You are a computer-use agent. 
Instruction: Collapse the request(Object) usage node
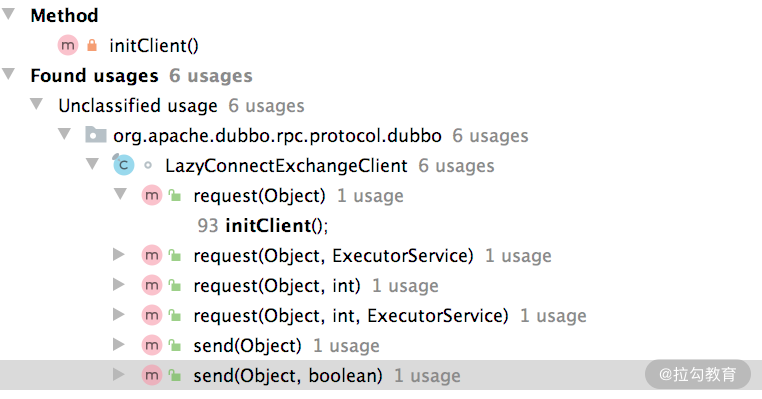click(x=121, y=194)
